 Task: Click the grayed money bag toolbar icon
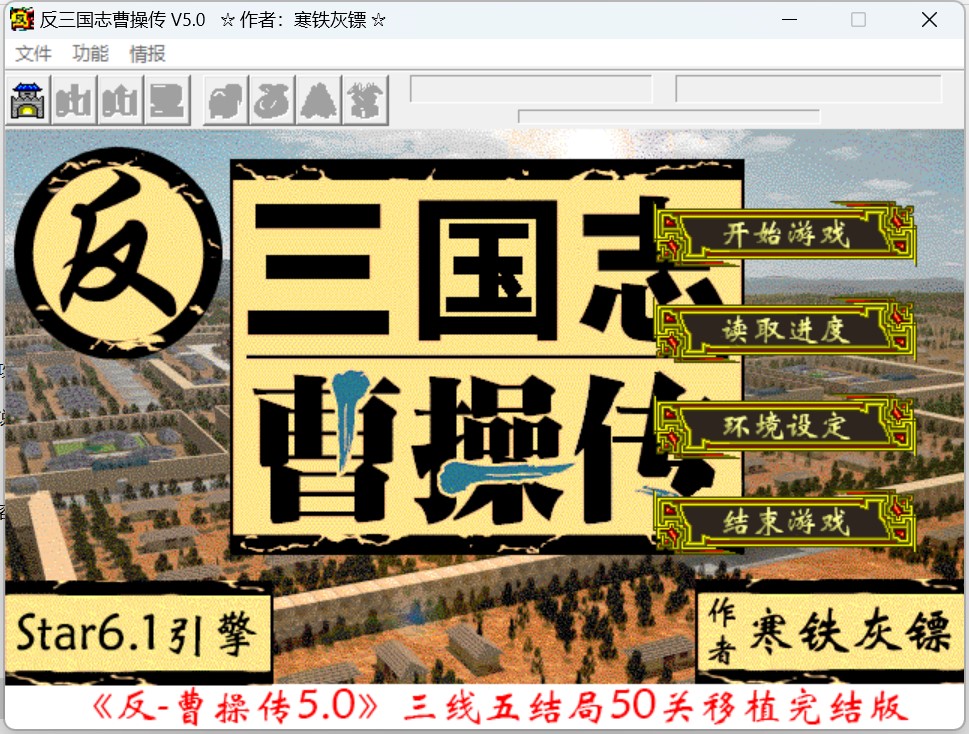(x=273, y=100)
